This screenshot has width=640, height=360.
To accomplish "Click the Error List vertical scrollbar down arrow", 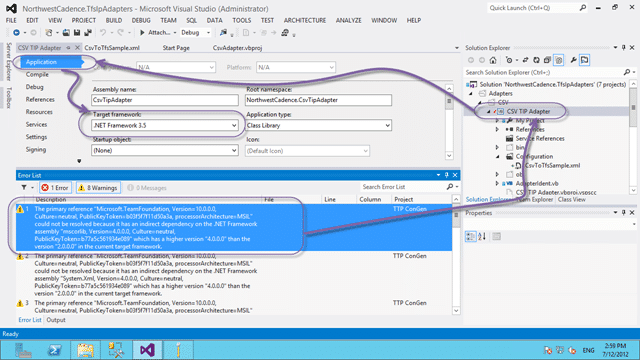I will click(456, 311).
